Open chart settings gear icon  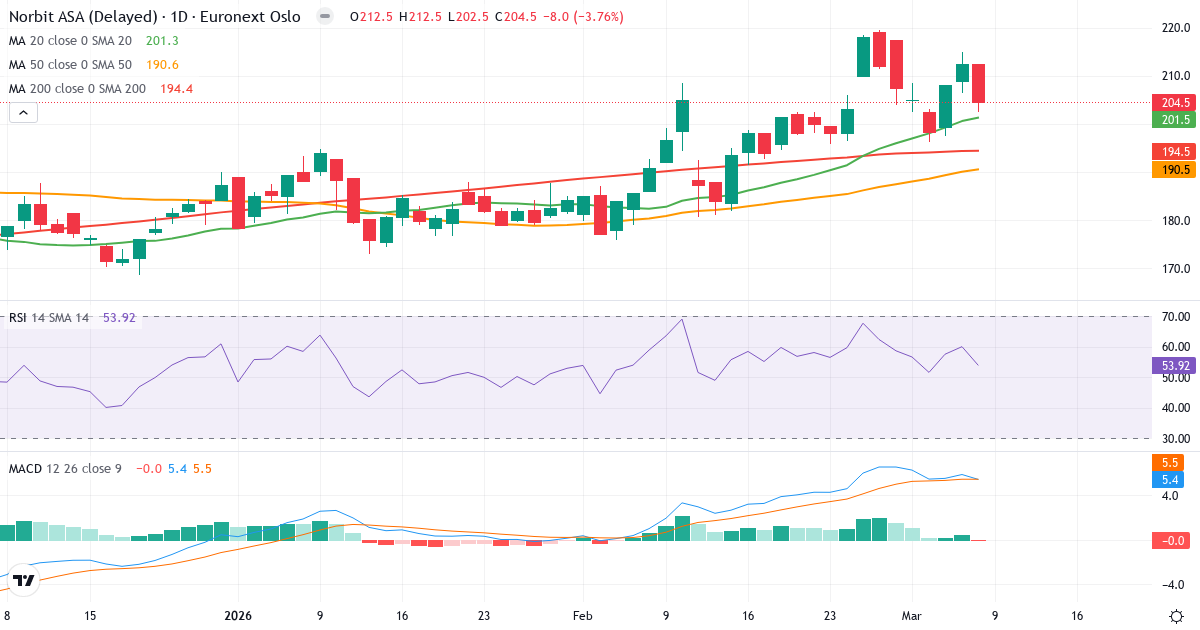1176,615
